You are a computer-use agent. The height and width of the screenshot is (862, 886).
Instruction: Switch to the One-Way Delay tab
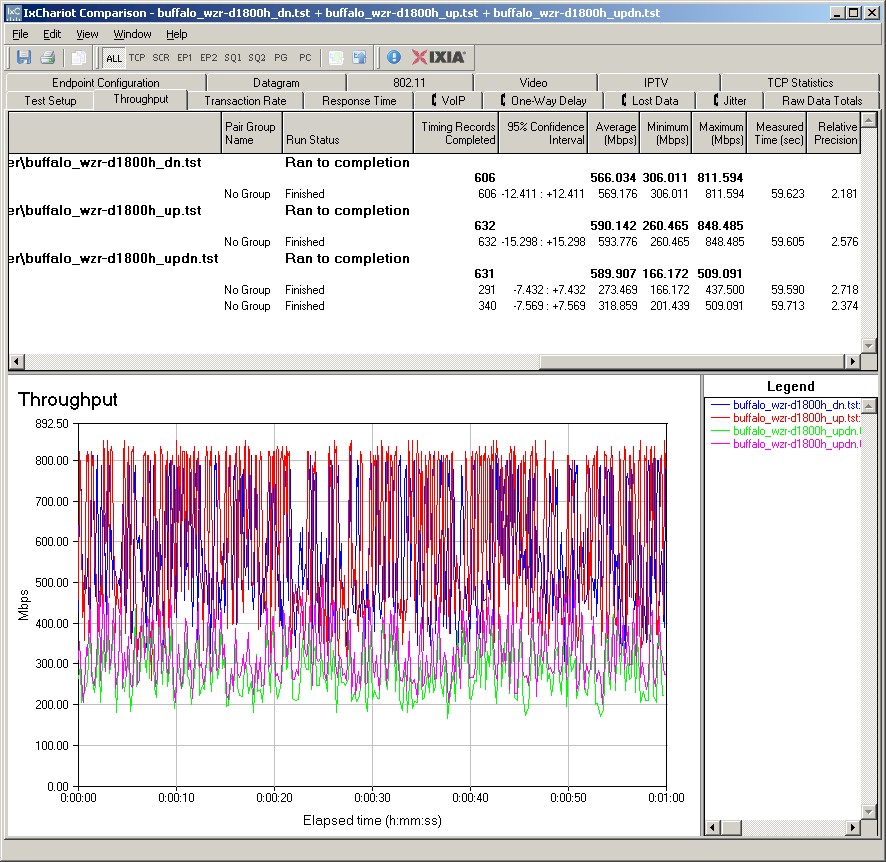(x=543, y=101)
